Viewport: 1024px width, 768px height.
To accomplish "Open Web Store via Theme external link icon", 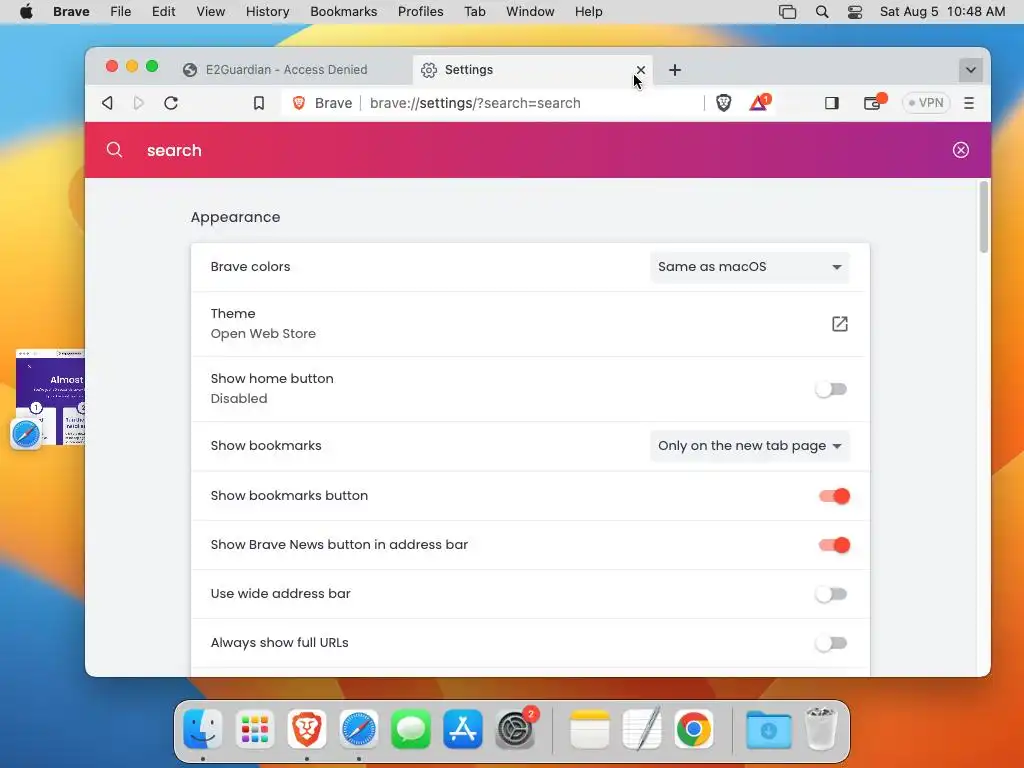I will pyautogui.click(x=840, y=324).
